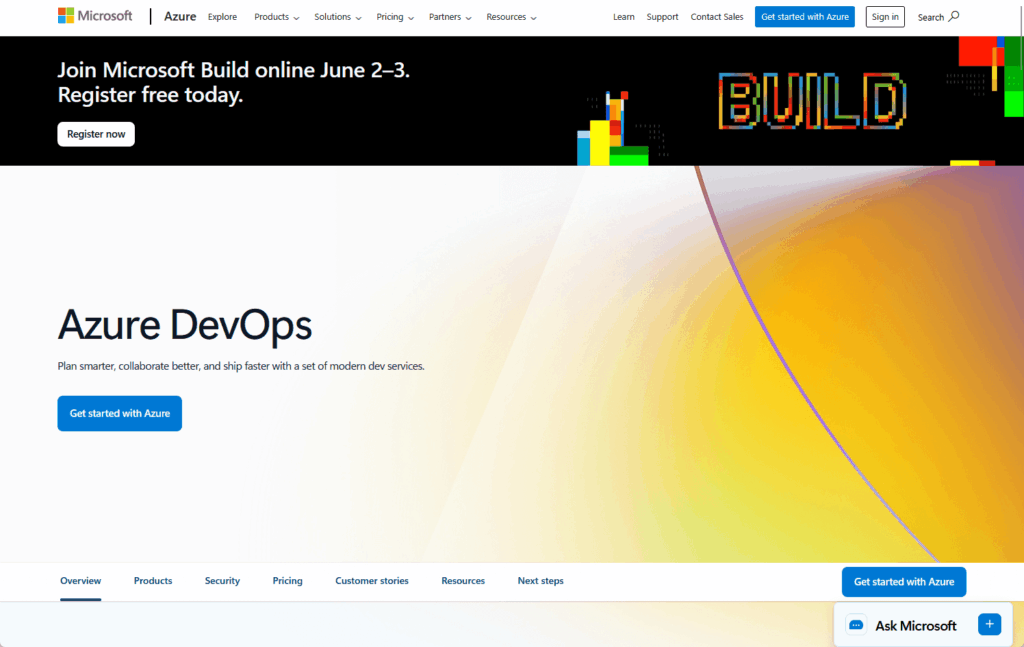This screenshot has width=1024, height=647.
Task: Jump to the Next steps tab
Action: click(x=540, y=581)
